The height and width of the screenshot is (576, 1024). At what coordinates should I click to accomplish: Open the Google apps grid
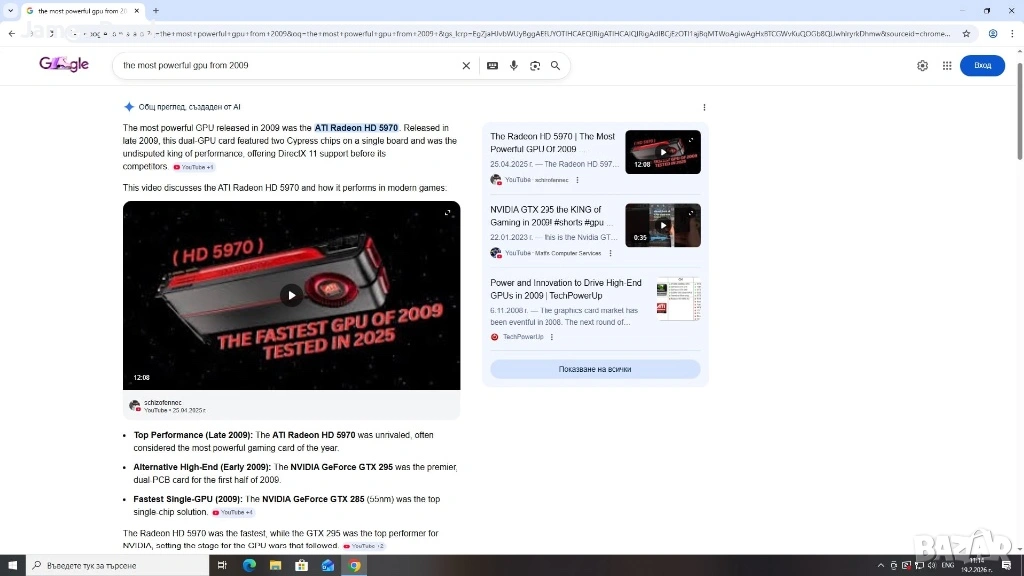point(947,66)
